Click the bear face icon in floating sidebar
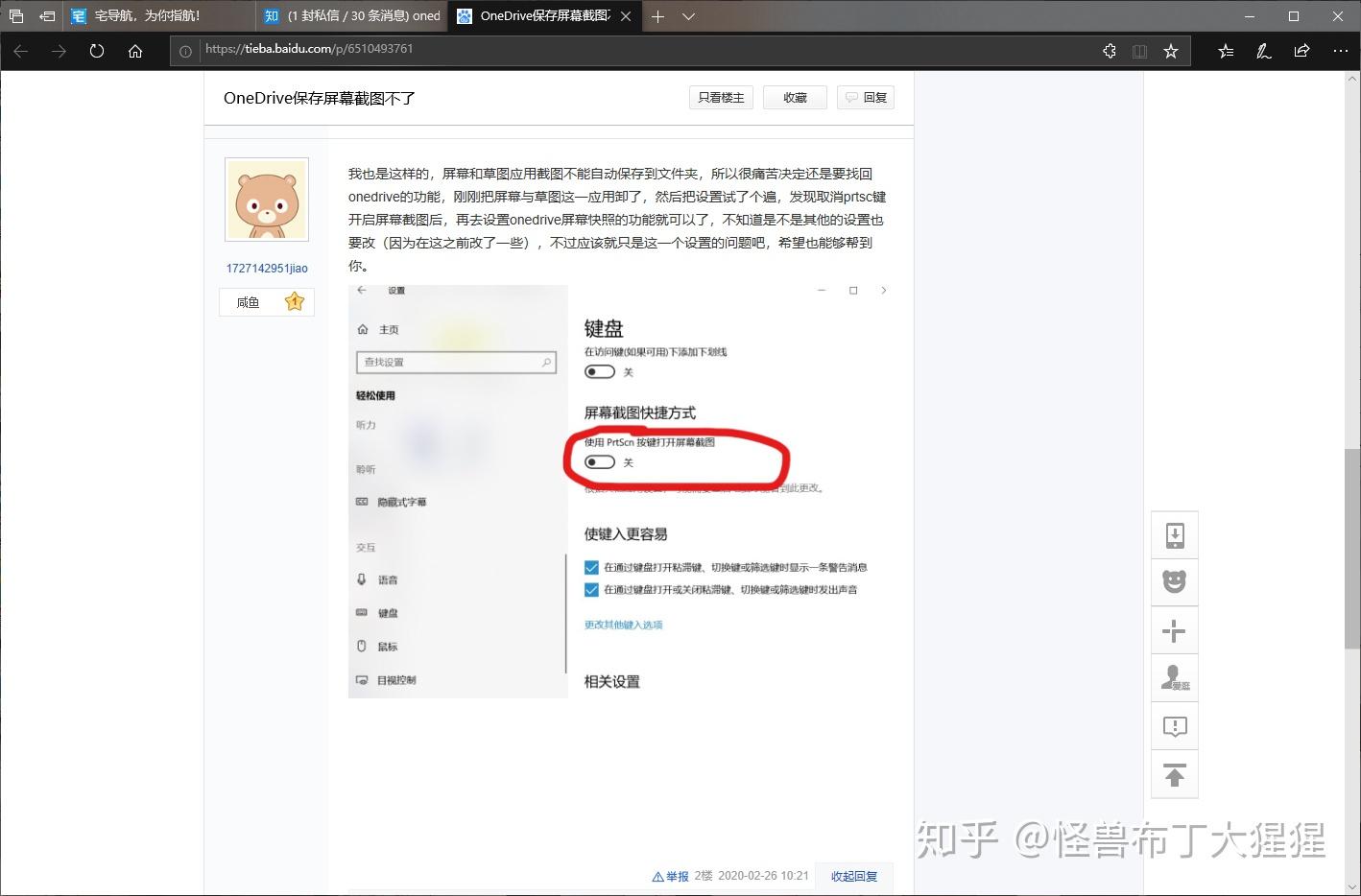Viewport: 1361px width, 896px height. (x=1175, y=582)
